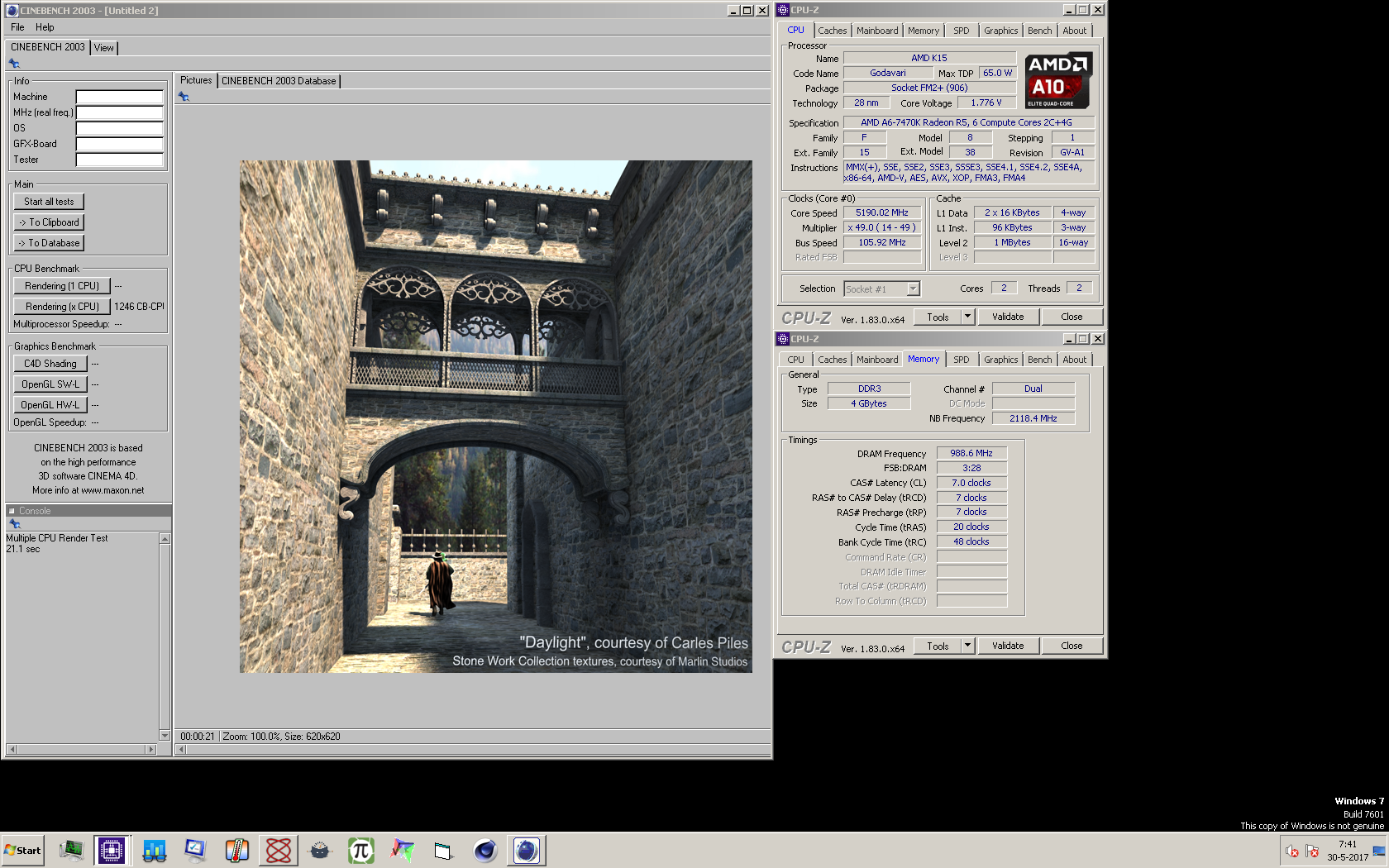Screen dimensions: 1389x868
Task: Switch to the View tab in CINEBENCH
Action: point(104,48)
